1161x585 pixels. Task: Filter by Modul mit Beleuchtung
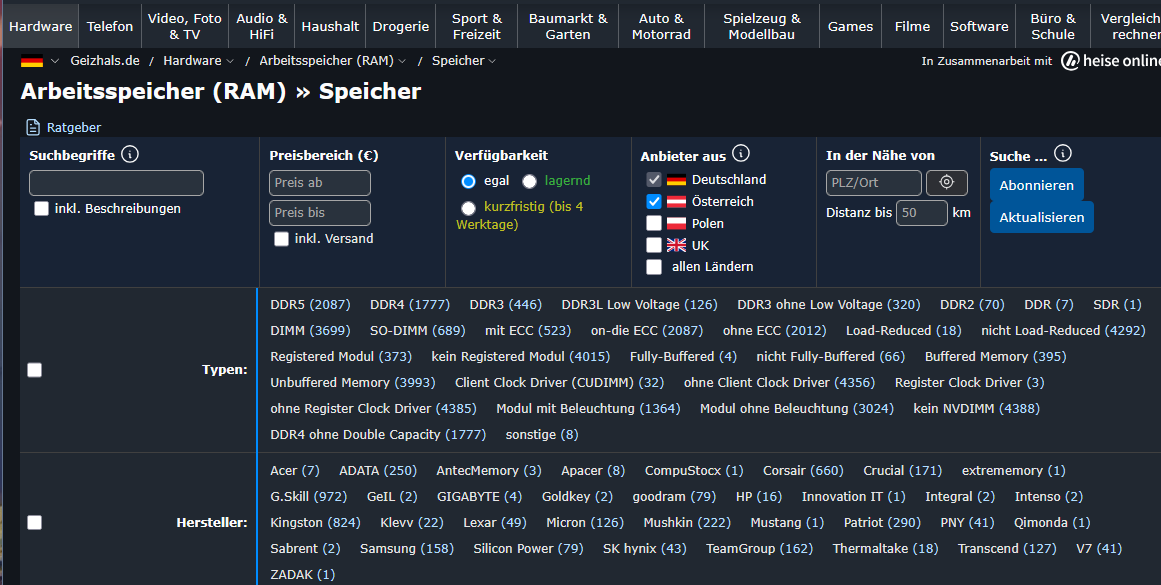coord(588,408)
